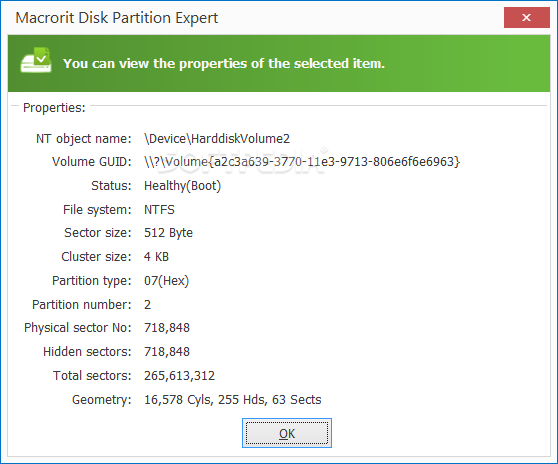This screenshot has height=464, width=558.
Task: Click the NT object name value
Action: click(x=217, y=138)
